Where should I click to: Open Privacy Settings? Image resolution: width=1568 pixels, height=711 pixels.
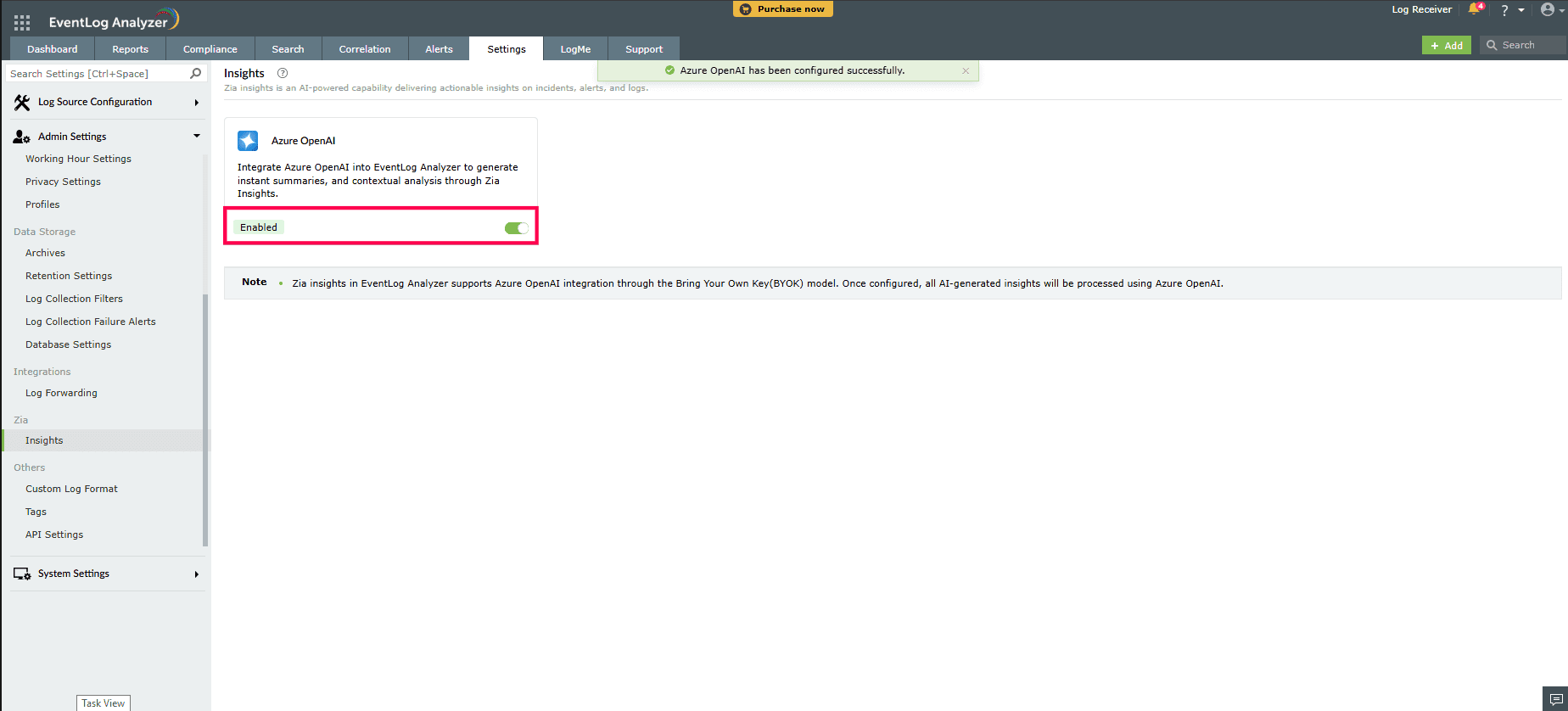click(63, 182)
